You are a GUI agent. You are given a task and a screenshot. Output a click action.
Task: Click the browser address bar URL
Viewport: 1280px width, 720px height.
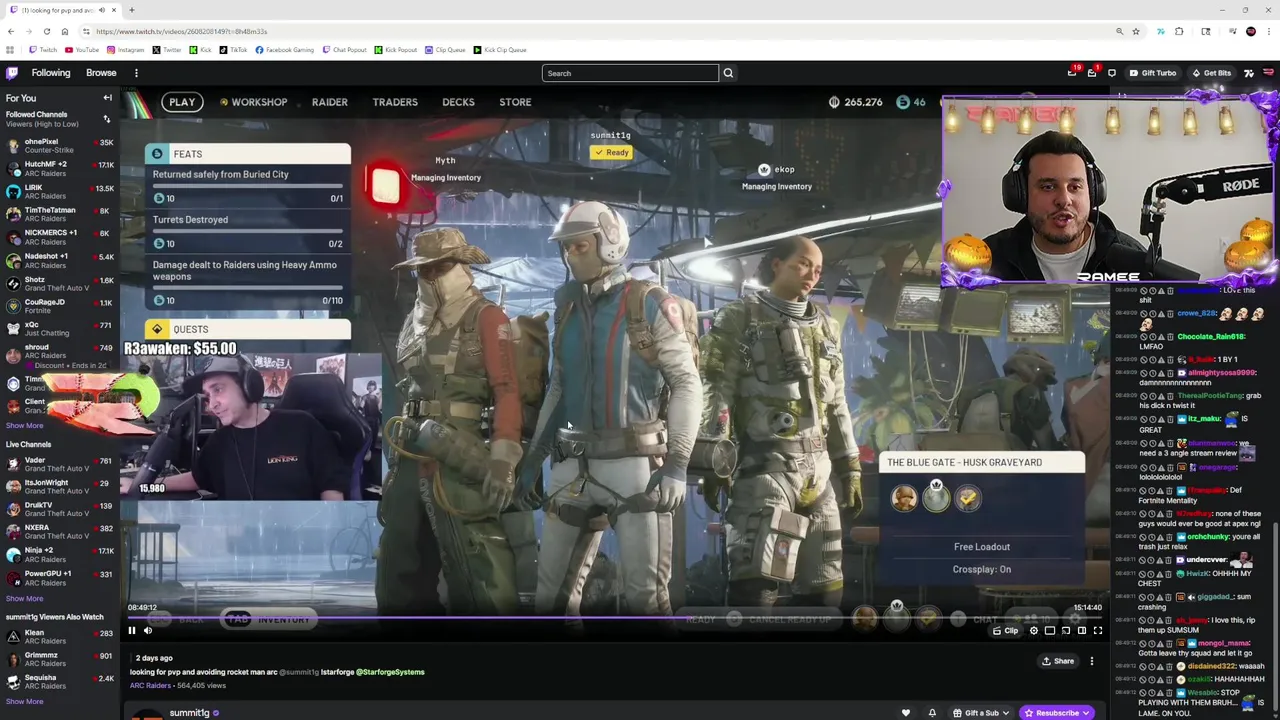pyautogui.click(x=181, y=31)
